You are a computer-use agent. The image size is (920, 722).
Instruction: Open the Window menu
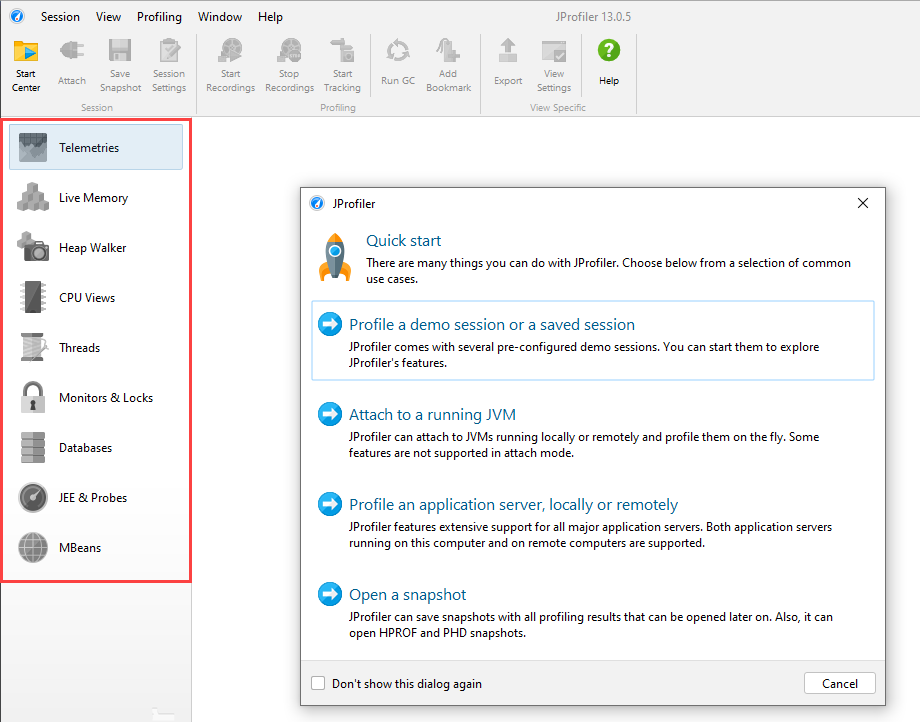point(220,17)
